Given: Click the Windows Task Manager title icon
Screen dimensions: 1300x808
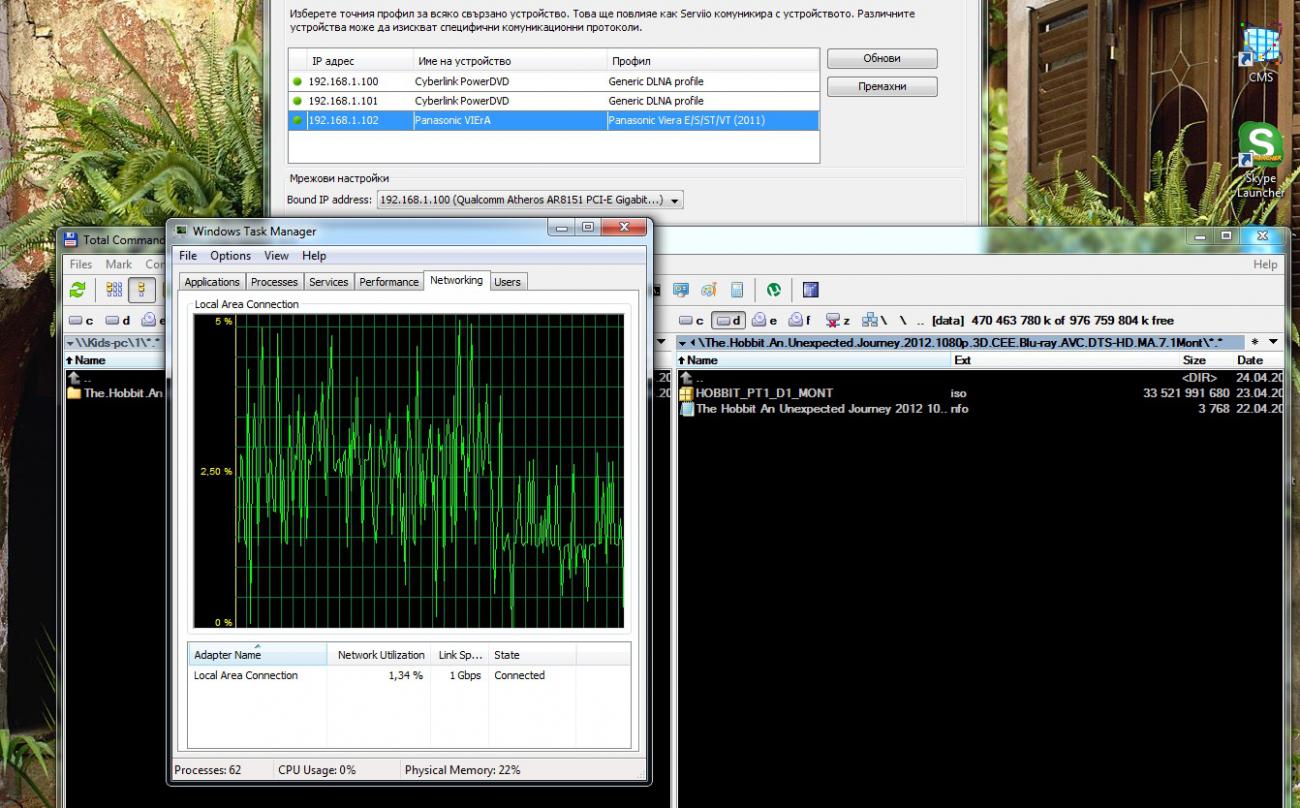Looking at the screenshot, I should 181,231.
